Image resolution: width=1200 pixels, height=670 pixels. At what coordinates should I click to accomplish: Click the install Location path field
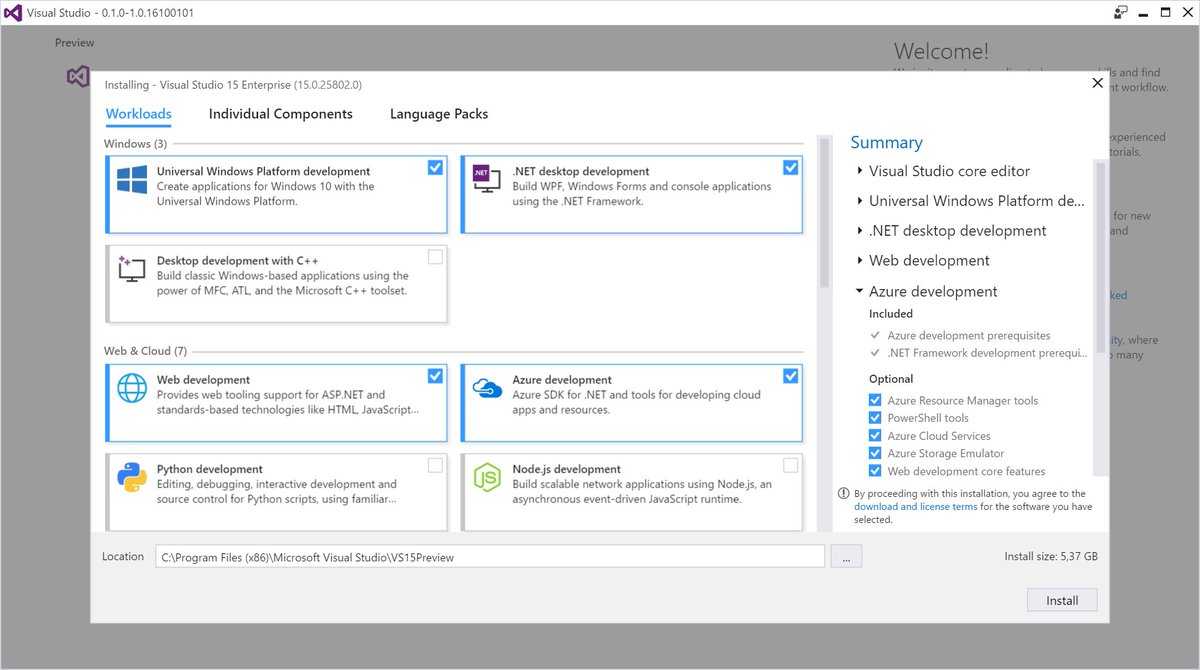click(x=490, y=557)
